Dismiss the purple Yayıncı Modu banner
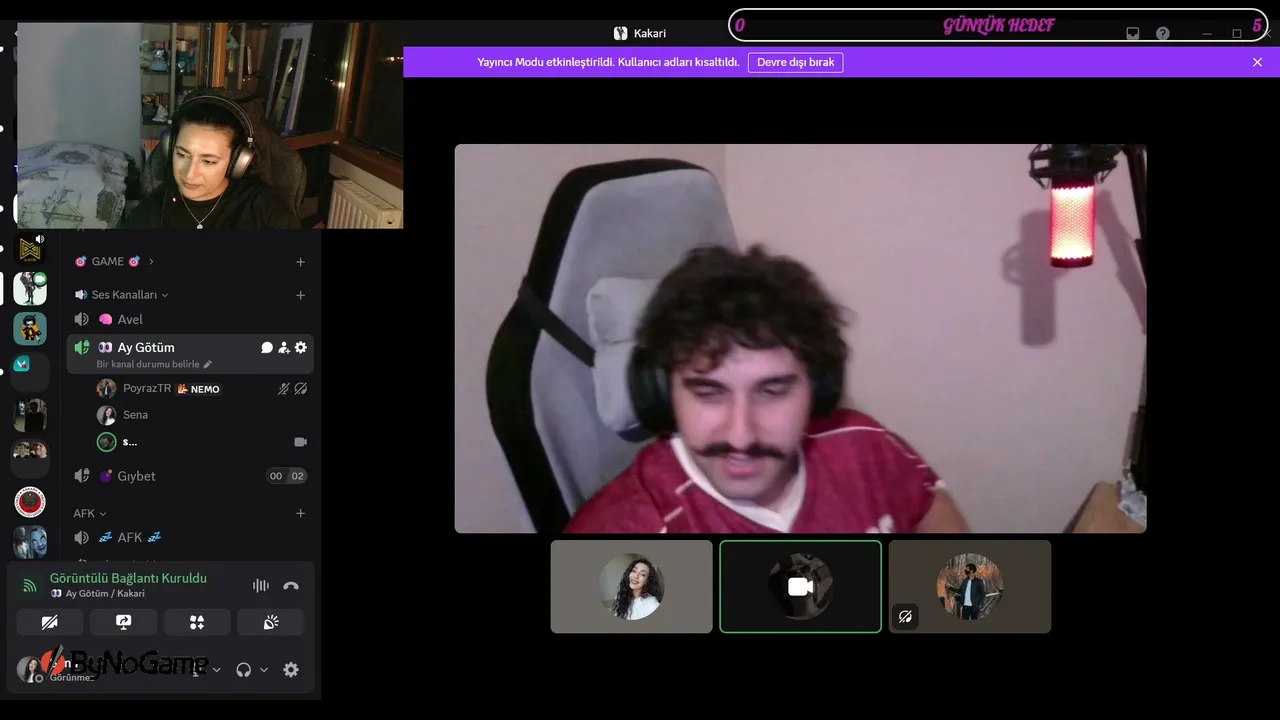 (x=1257, y=62)
